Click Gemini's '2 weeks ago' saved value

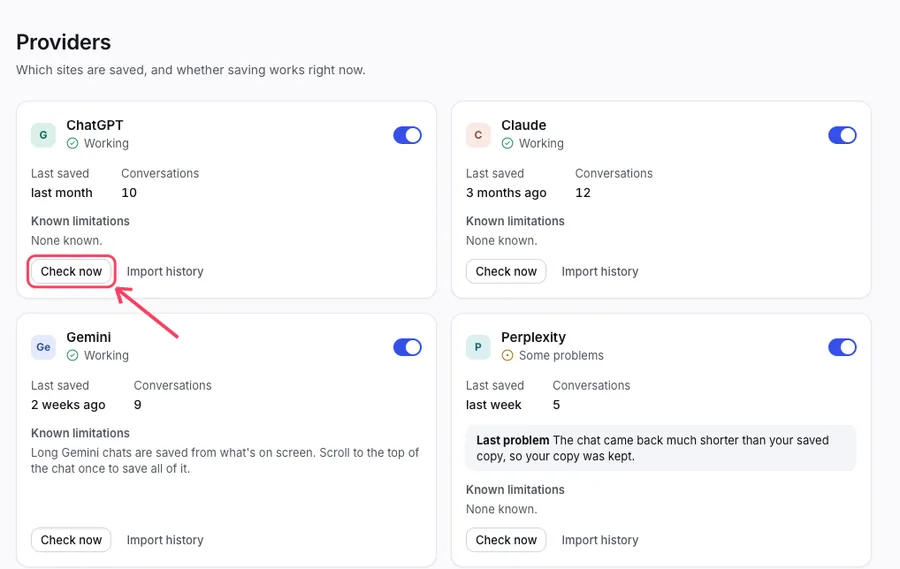click(68, 405)
